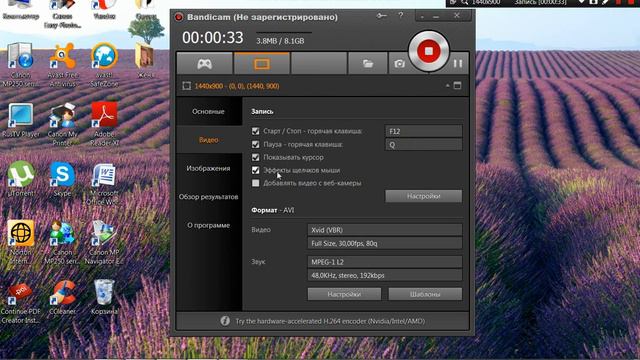This screenshot has height=360, width=640.
Task: Open the Основные settings tab
Action: click(209, 111)
